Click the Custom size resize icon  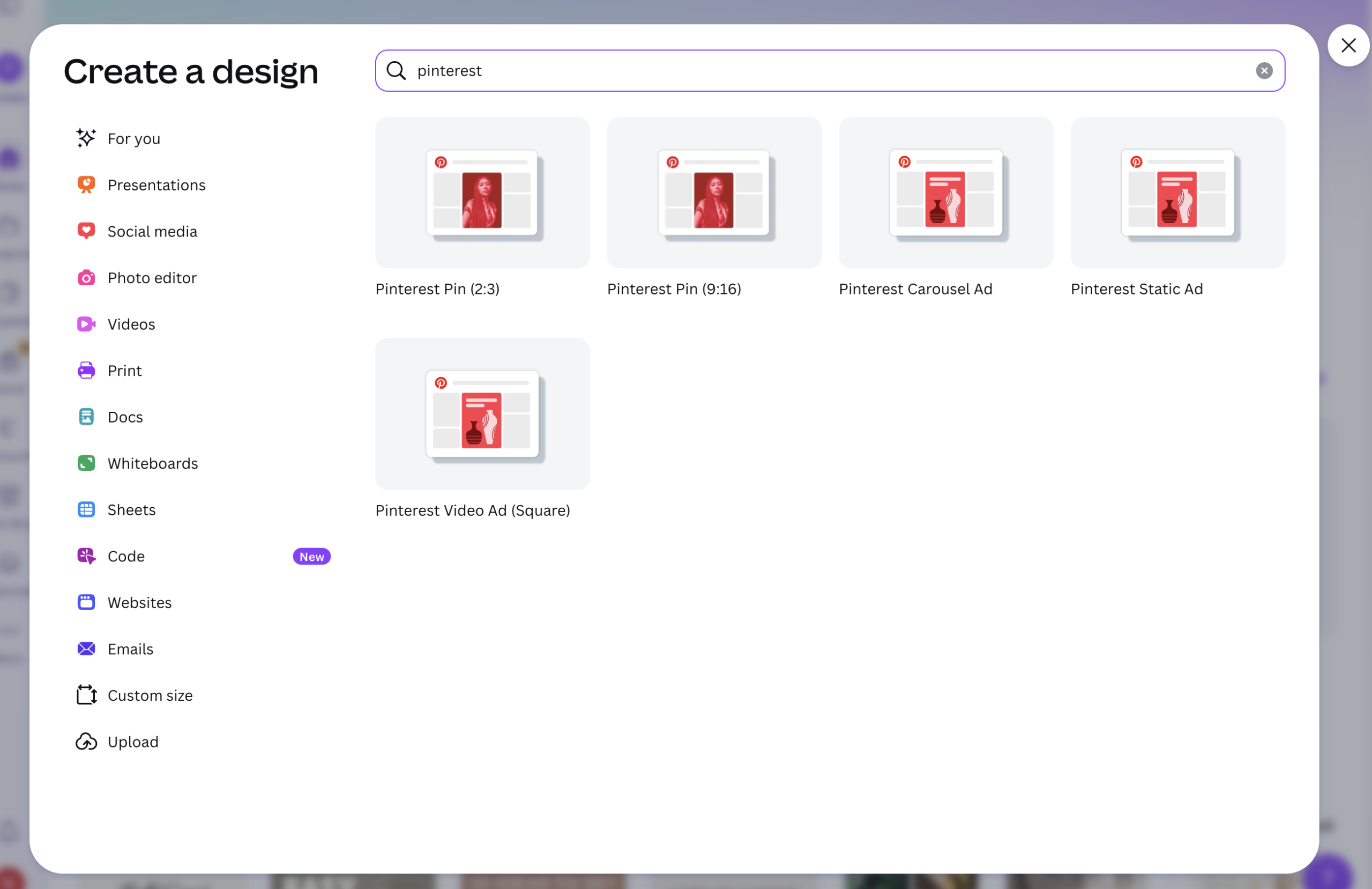pos(86,694)
